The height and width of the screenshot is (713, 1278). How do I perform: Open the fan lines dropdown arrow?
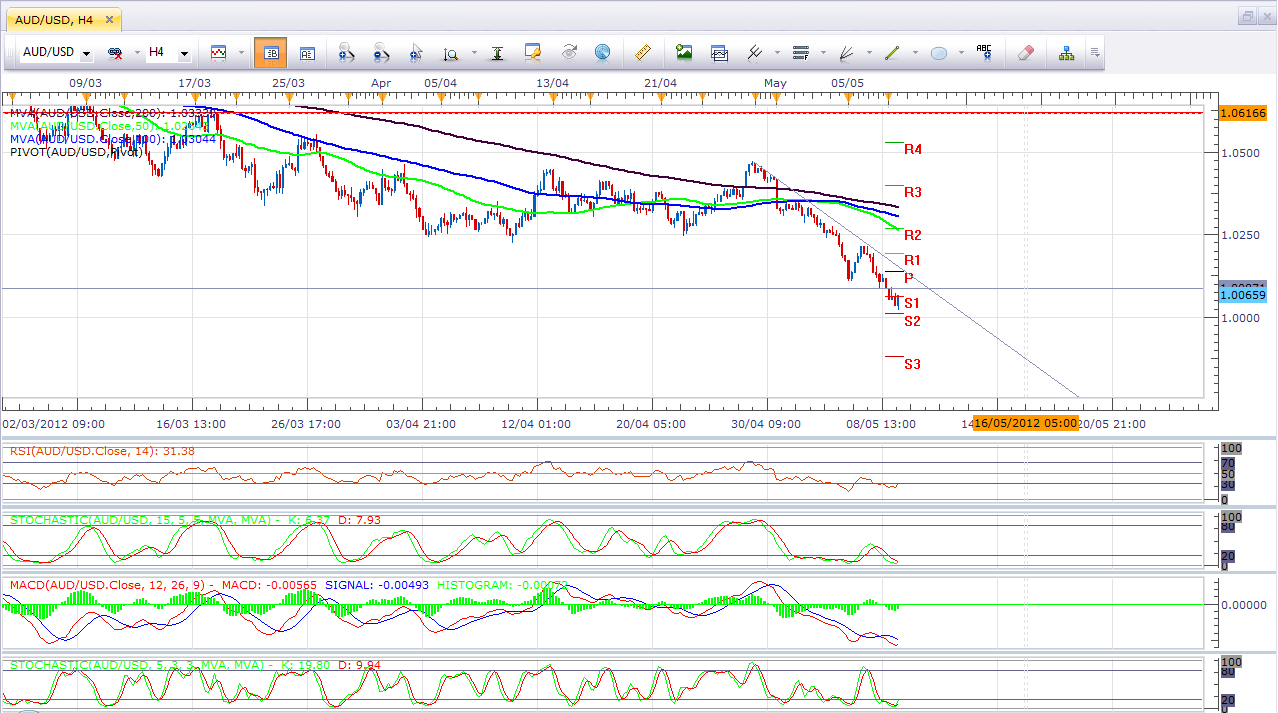(869, 53)
